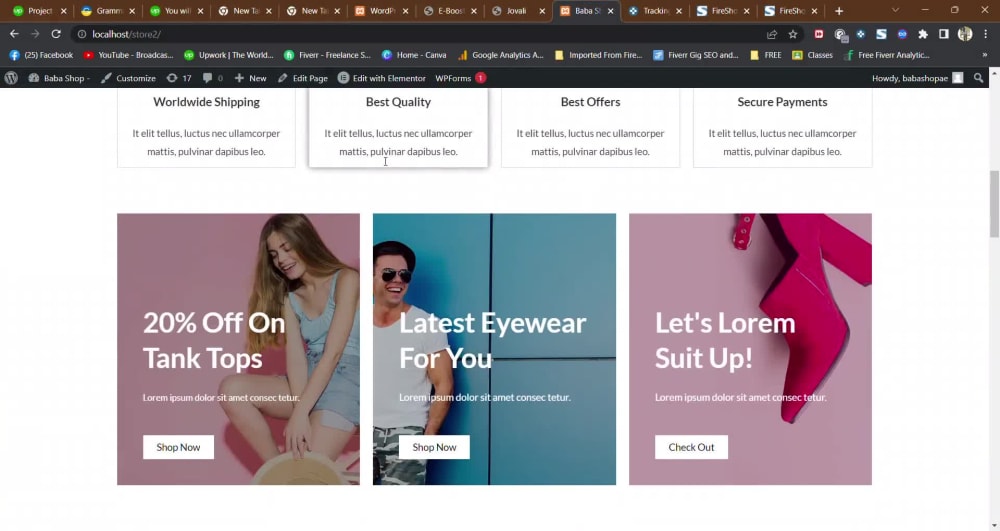Open Customize in the admin bar
The height and width of the screenshot is (531, 1000).
128,78
